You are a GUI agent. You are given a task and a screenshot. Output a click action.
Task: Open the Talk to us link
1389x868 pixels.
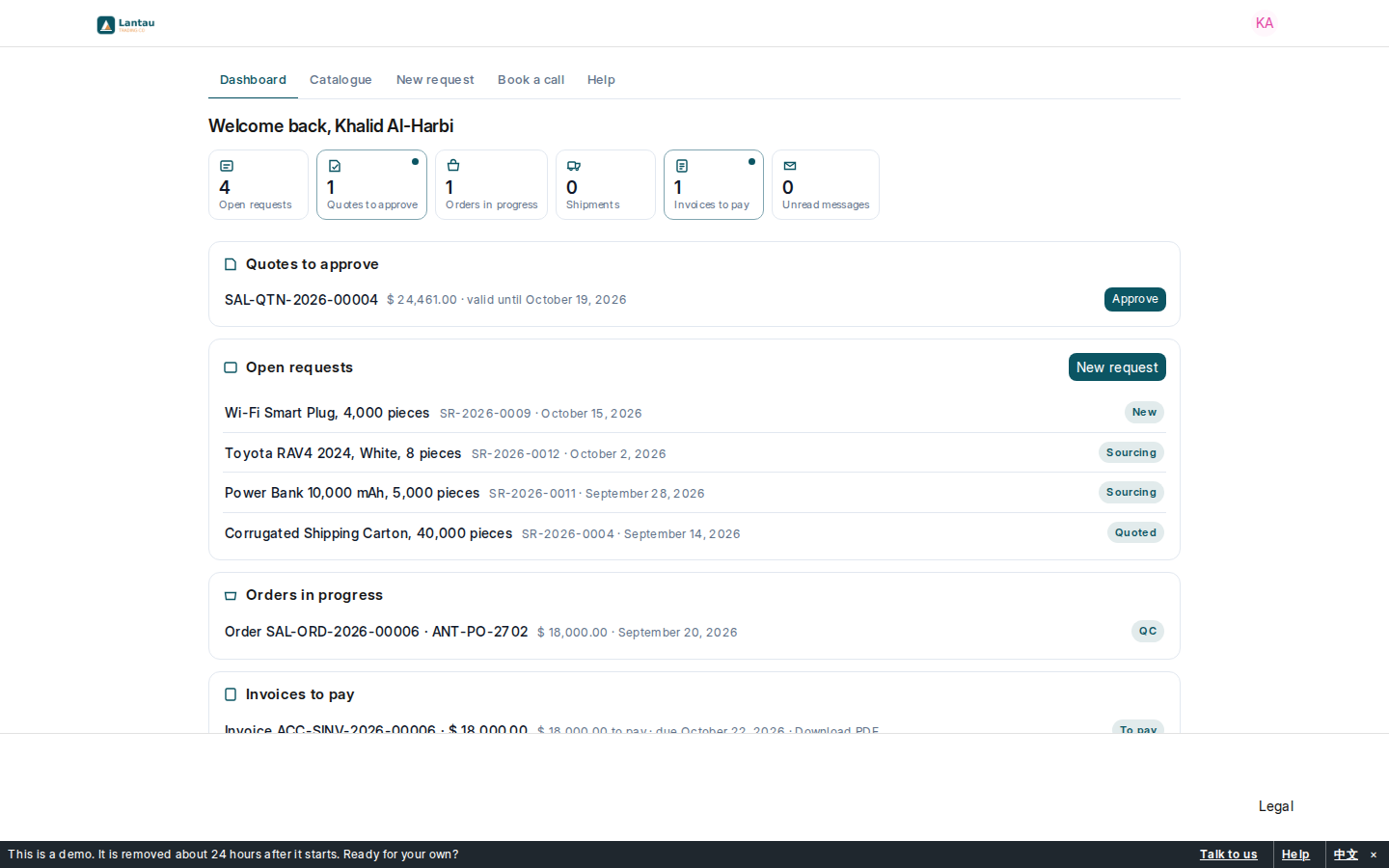click(x=1228, y=854)
